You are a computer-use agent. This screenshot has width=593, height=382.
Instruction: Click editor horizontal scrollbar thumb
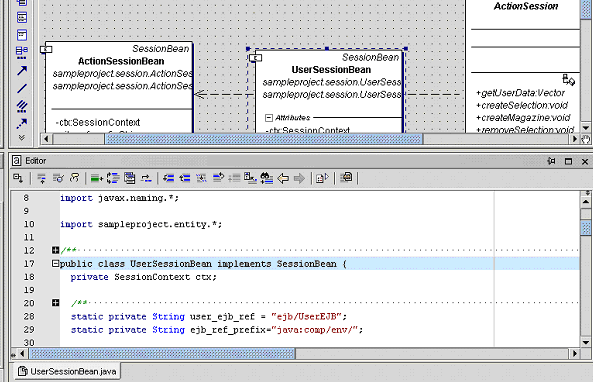click(162, 354)
